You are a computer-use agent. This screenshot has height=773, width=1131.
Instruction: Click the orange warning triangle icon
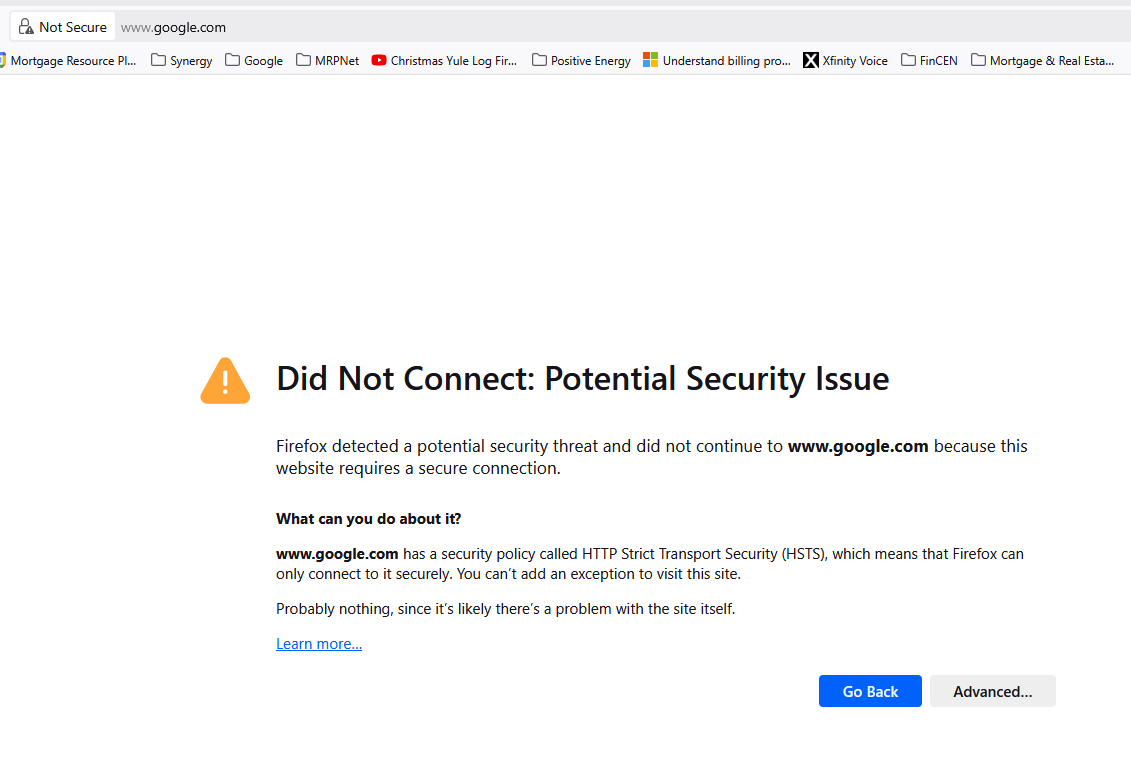coord(225,381)
